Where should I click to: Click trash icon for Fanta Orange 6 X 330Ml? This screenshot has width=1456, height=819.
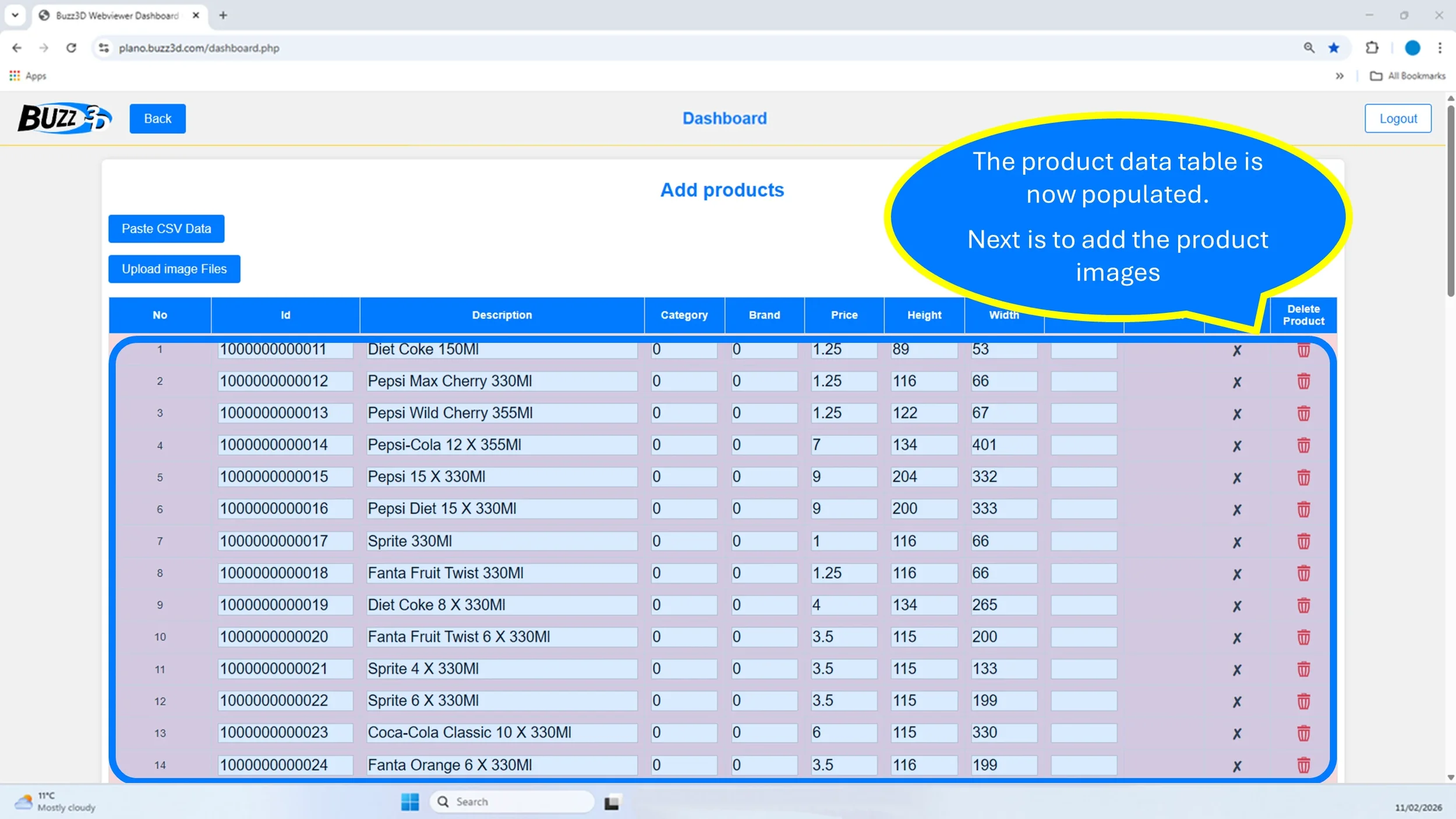1303,765
